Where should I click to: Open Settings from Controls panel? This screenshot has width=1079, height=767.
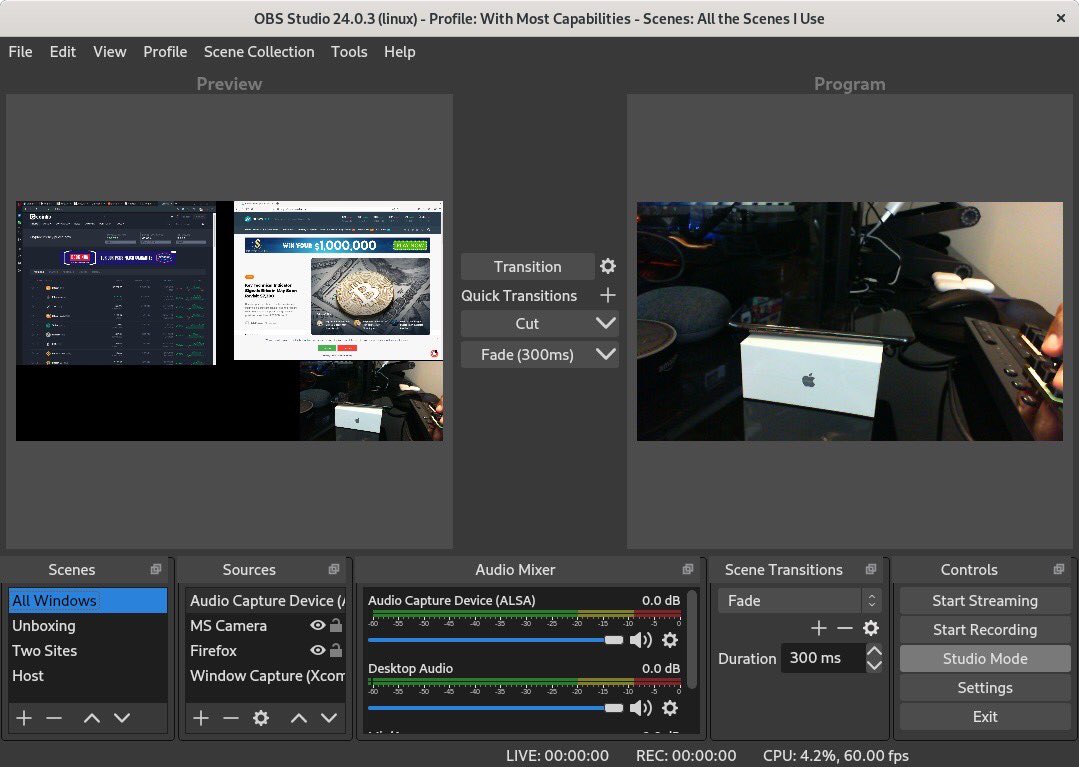985,687
